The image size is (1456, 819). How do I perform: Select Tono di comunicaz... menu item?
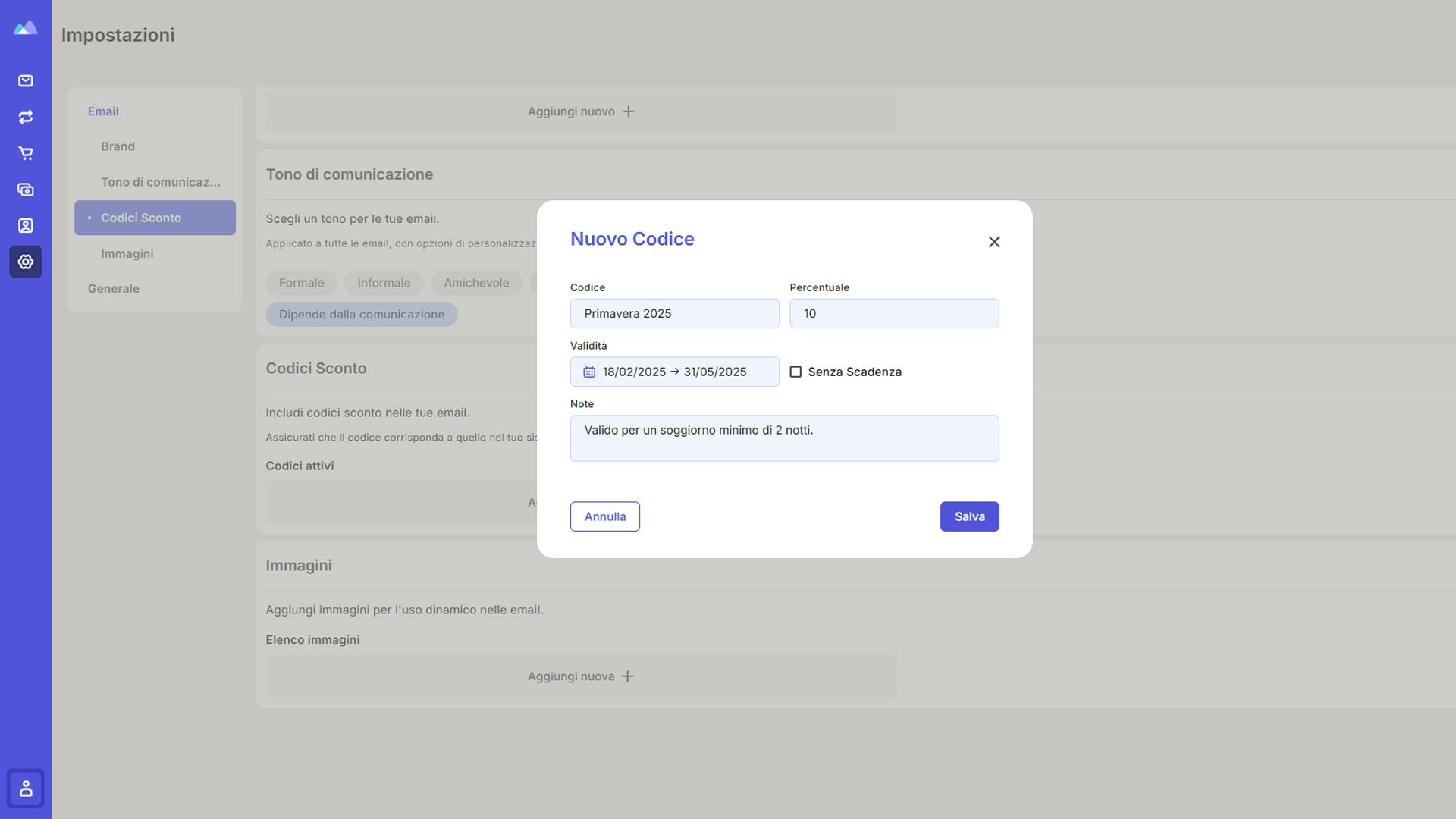point(161,182)
